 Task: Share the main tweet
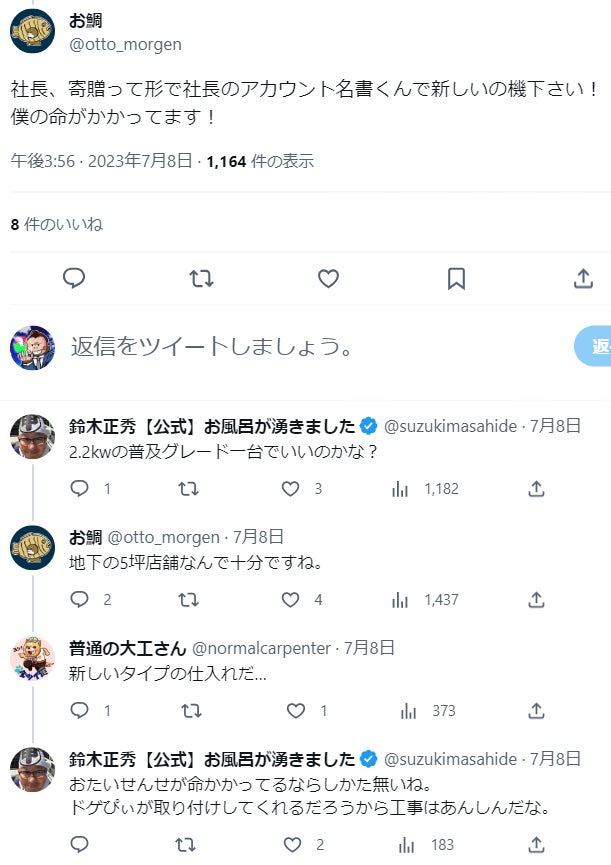(x=583, y=278)
